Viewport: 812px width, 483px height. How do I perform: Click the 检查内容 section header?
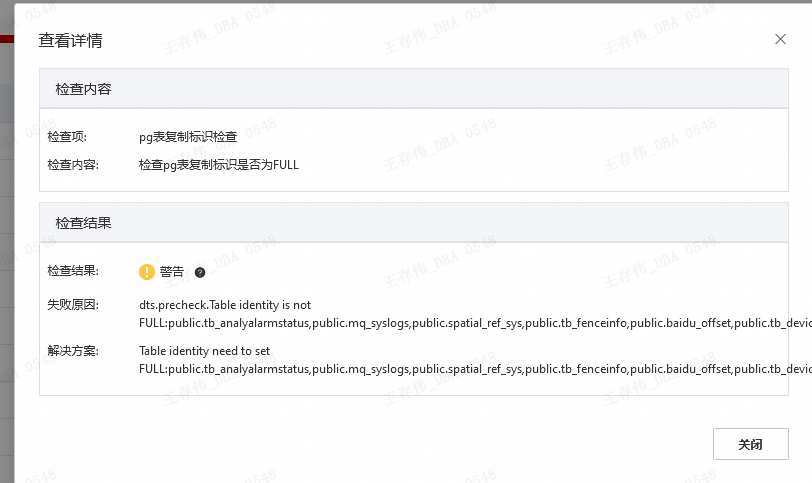click(84, 89)
